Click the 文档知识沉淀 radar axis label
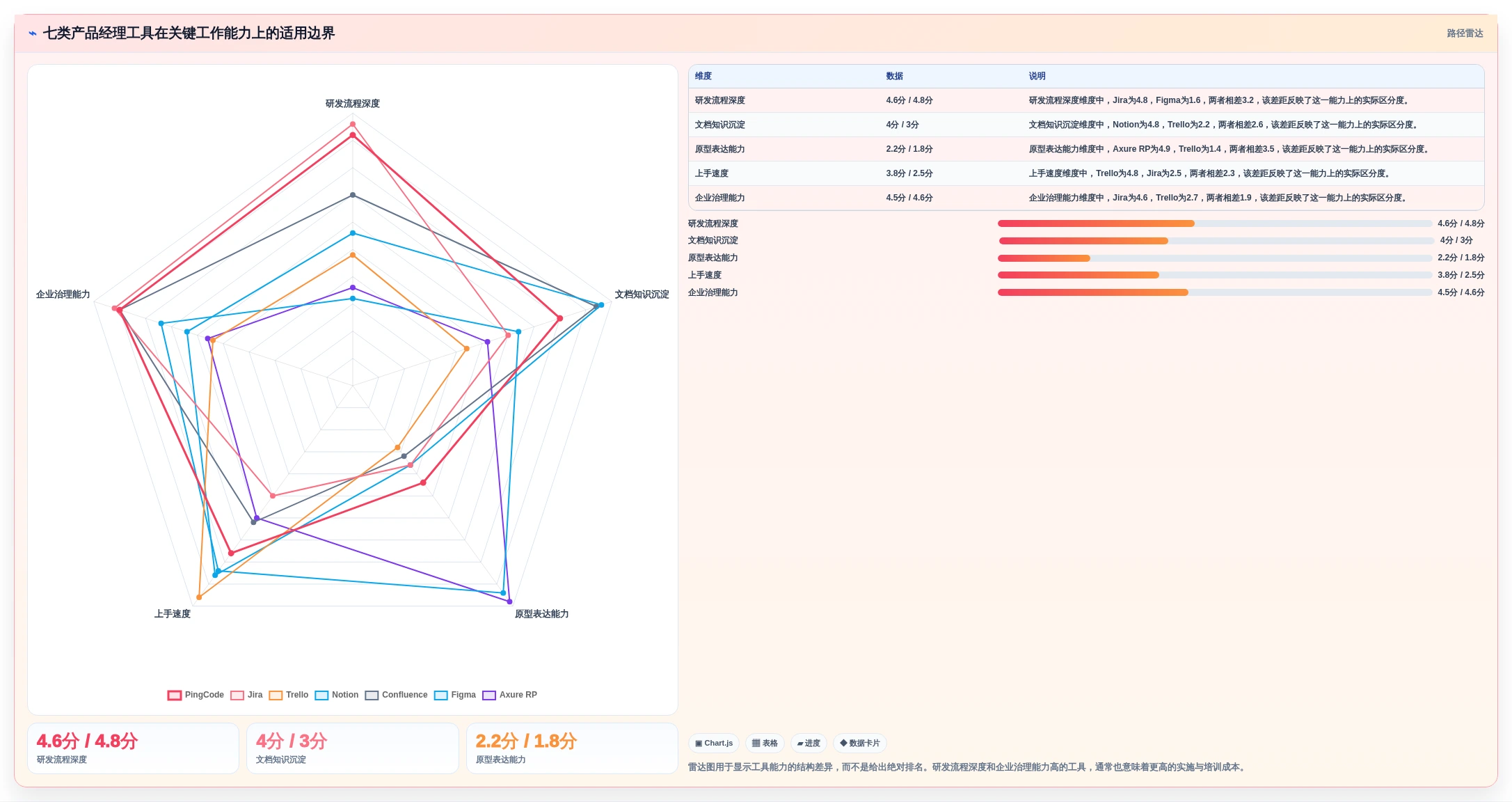Viewport: 1512px width, 802px height. click(x=642, y=294)
